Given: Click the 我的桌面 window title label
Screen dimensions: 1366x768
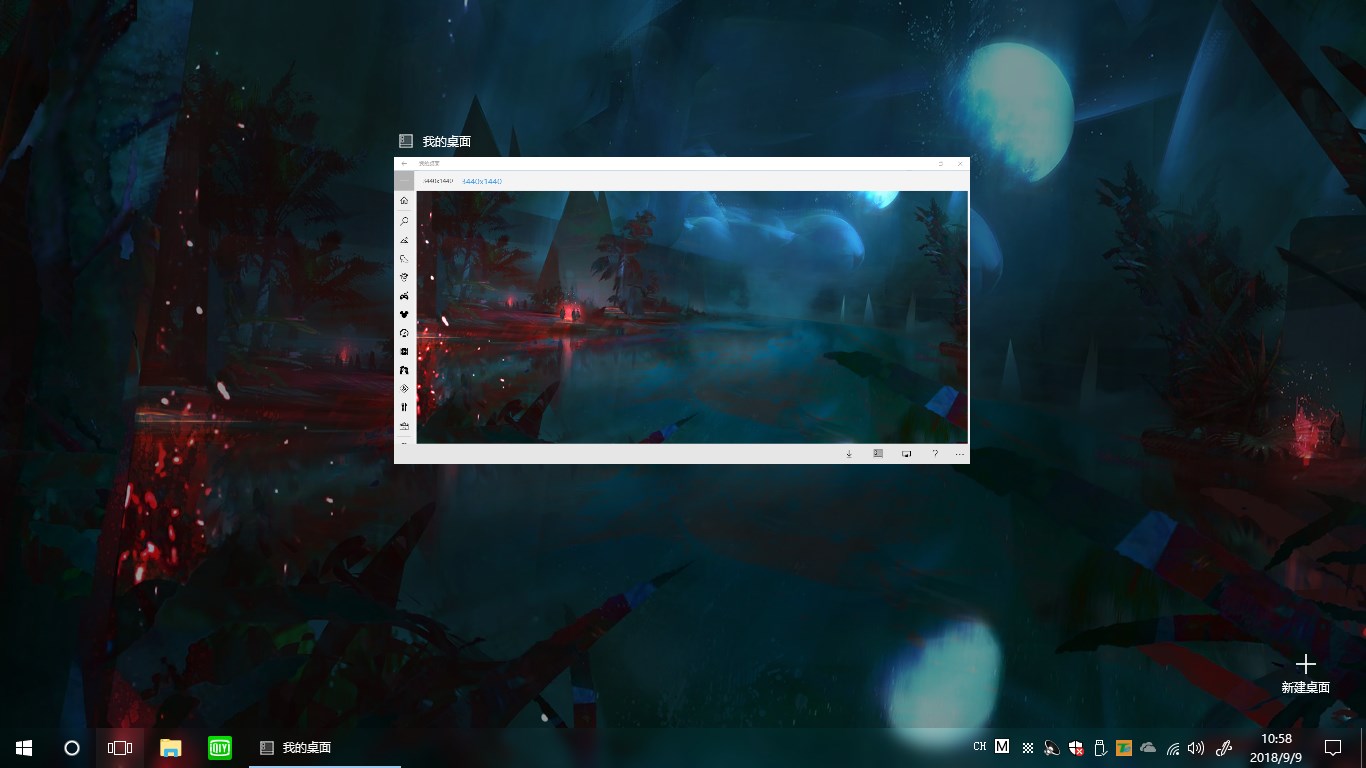Looking at the screenshot, I should pyautogui.click(x=447, y=141).
